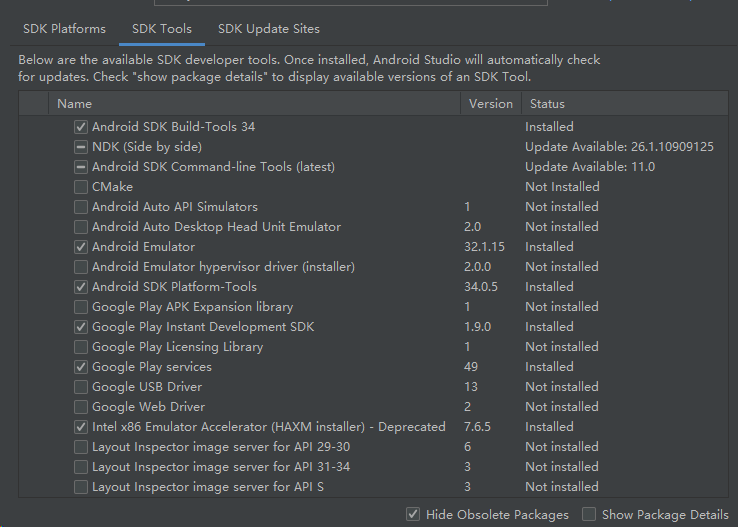Check Google Web Driver checkbox
This screenshot has width=738, height=527.
[81, 407]
